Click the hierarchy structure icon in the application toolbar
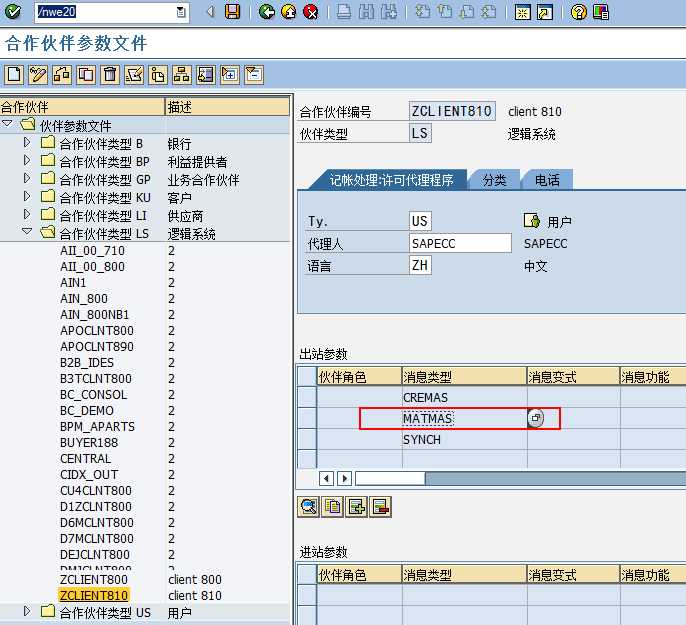The height and width of the screenshot is (625, 686). click(x=182, y=75)
